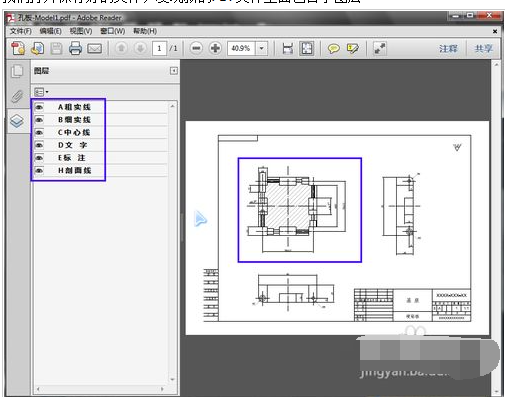
Task: Open the 文件(F) menu
Action: 20,31
